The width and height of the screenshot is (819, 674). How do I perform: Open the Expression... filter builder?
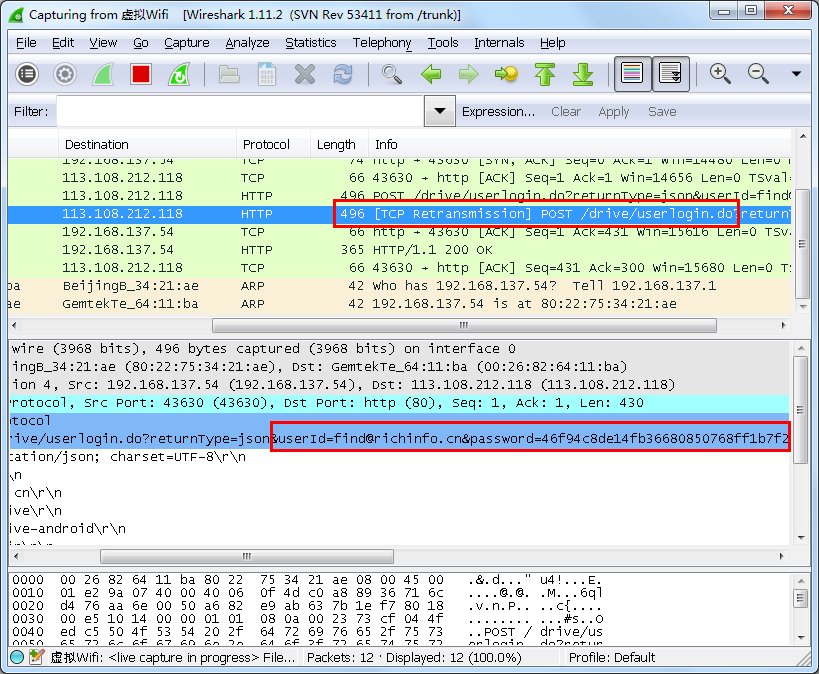[498, 112]
